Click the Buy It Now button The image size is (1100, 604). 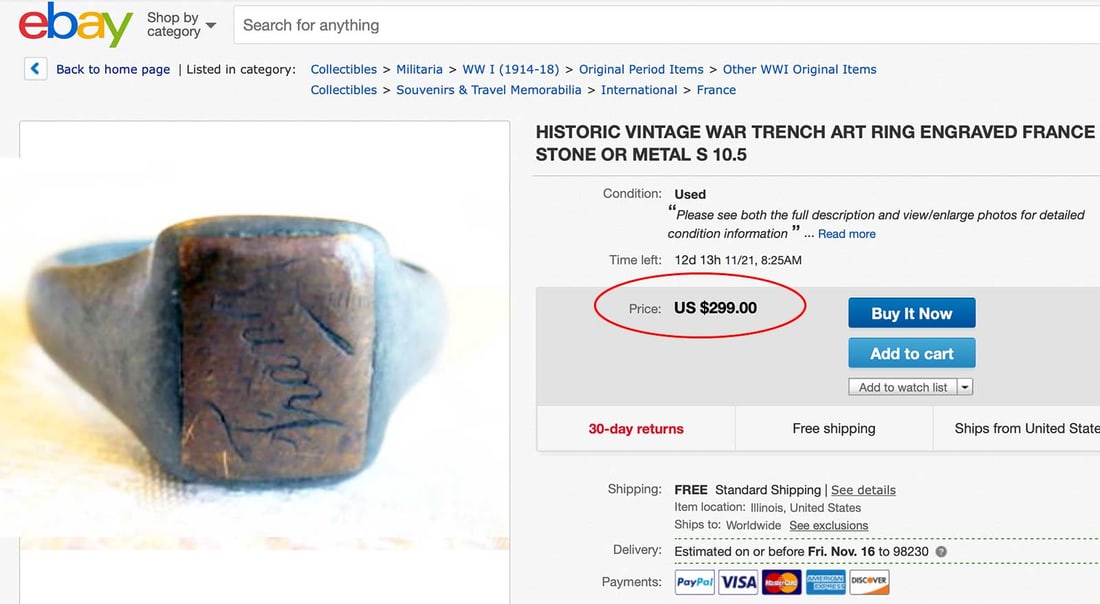point(911,312)
